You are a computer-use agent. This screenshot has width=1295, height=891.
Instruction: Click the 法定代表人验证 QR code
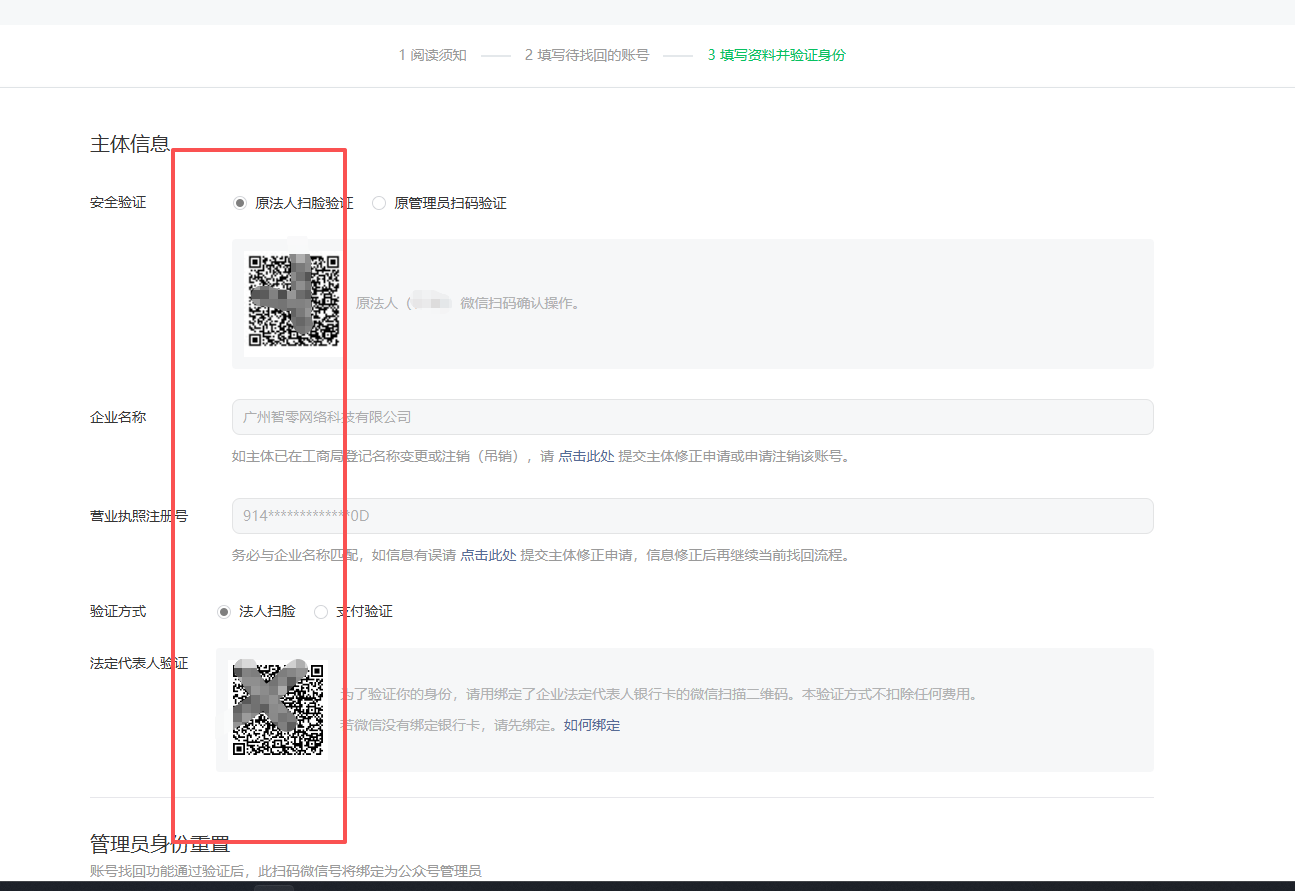(x=278, y=709)
